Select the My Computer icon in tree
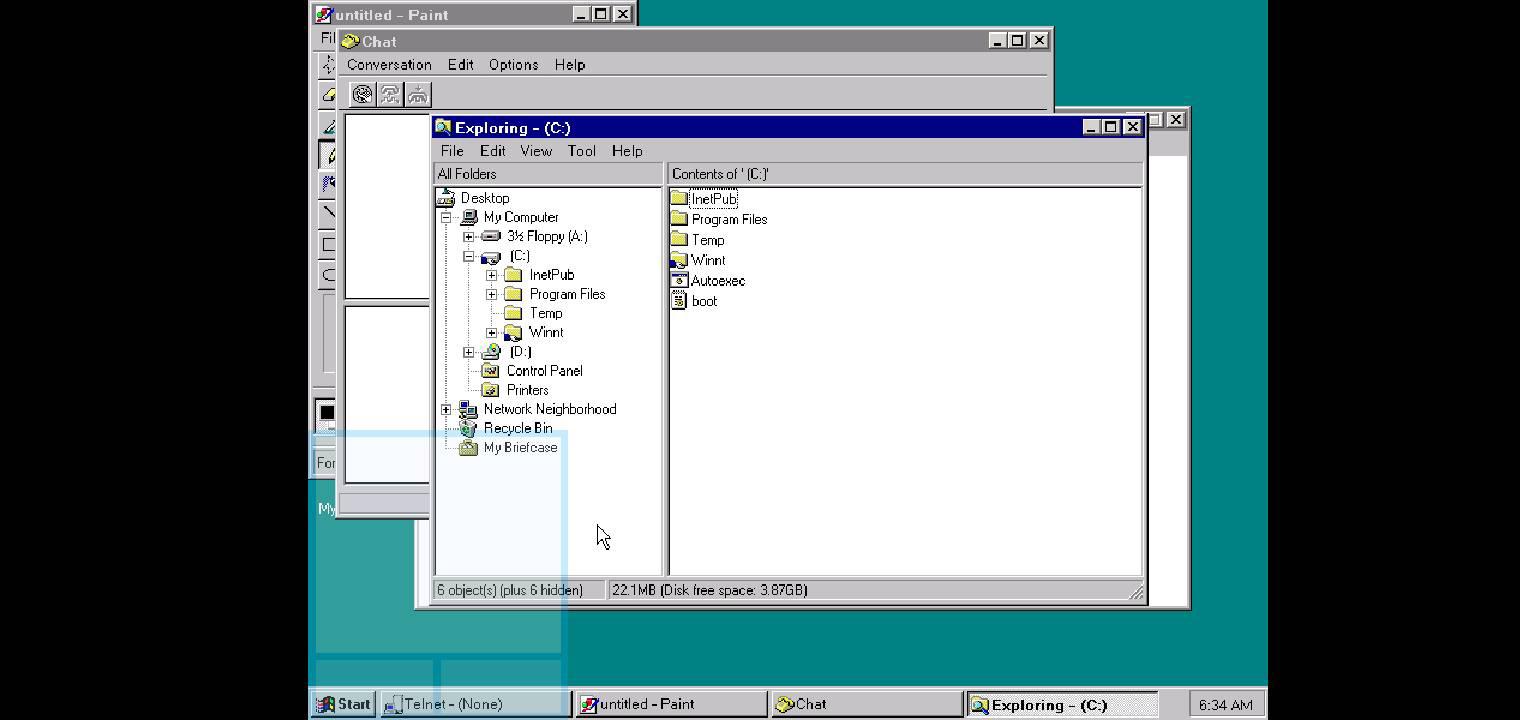 [x=469, y=217]
